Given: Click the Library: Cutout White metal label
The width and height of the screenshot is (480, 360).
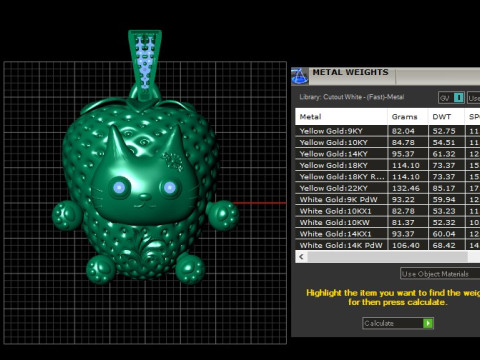Looking at the screenshot, I should pos(352,97).
